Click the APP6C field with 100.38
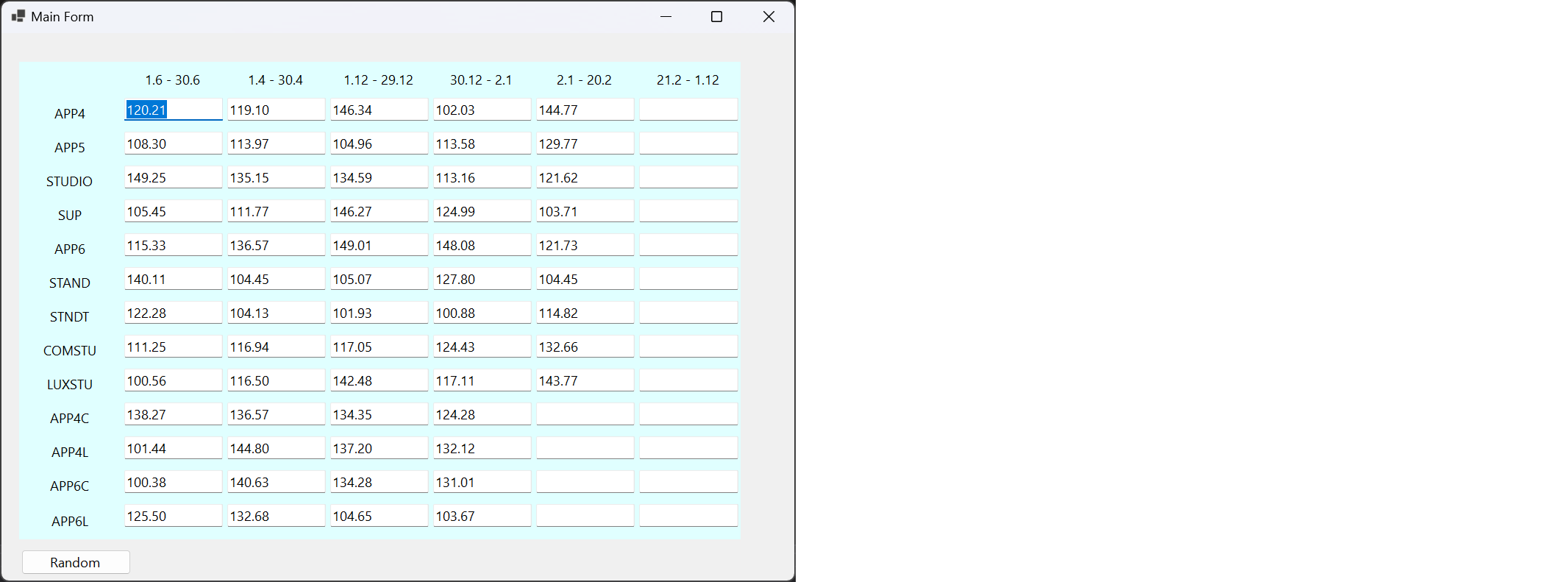The image size is (1568, 582). pyautogui.click(x=174, y=482)
